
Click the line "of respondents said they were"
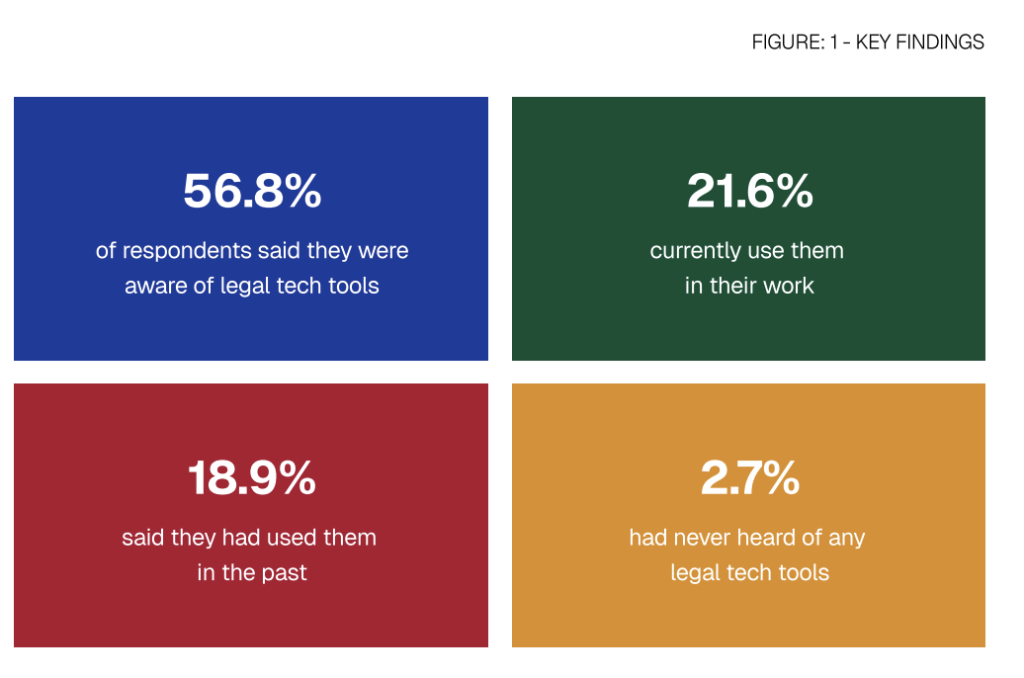pos(252,250)
